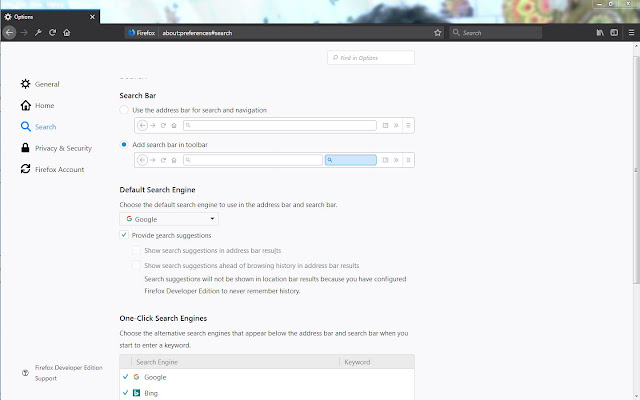Select the Search settings category
The height and width of the screenshot is (400, 640).
pos(38,127)
